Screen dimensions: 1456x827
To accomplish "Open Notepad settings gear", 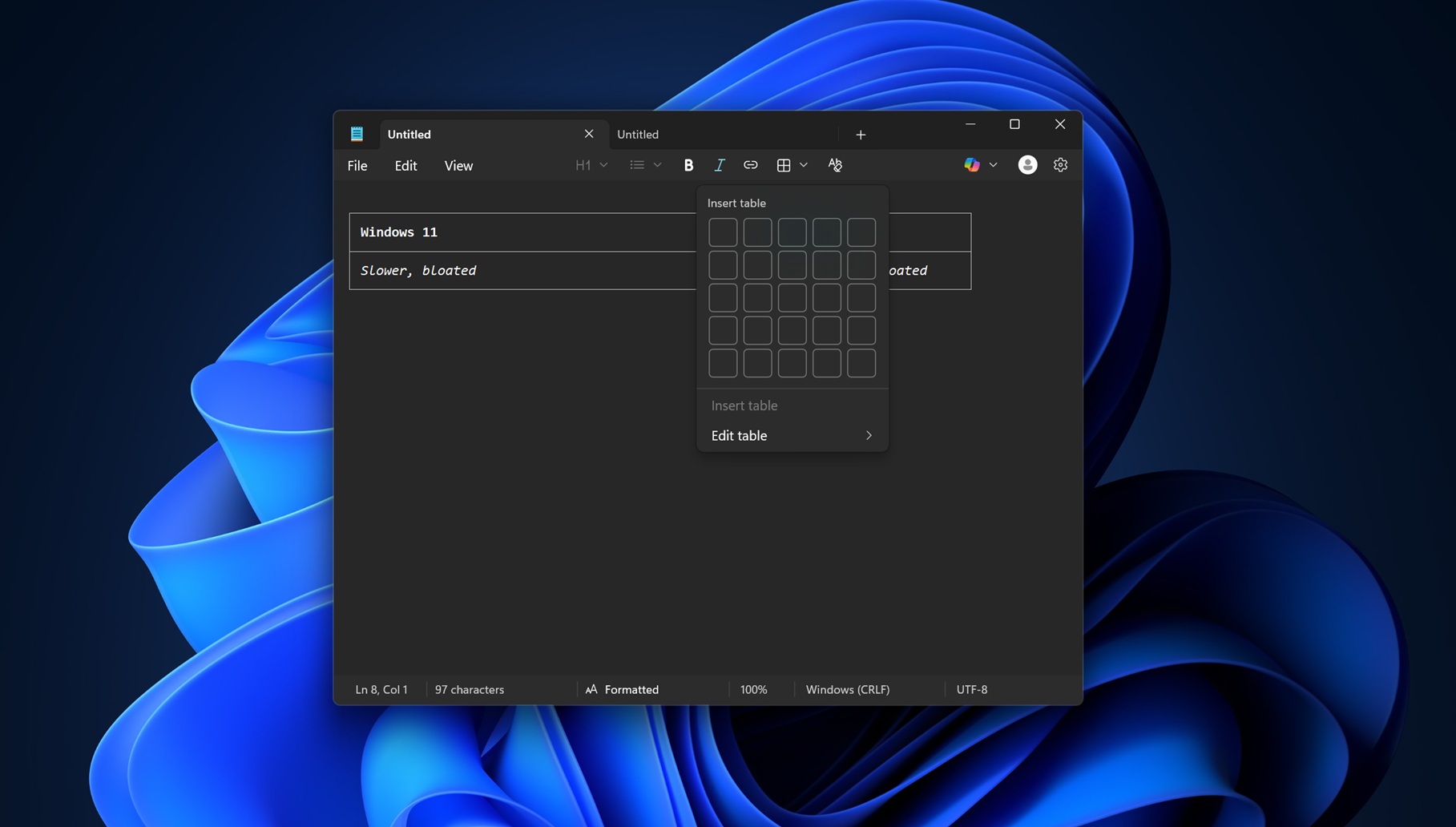I will point(1060,164).
